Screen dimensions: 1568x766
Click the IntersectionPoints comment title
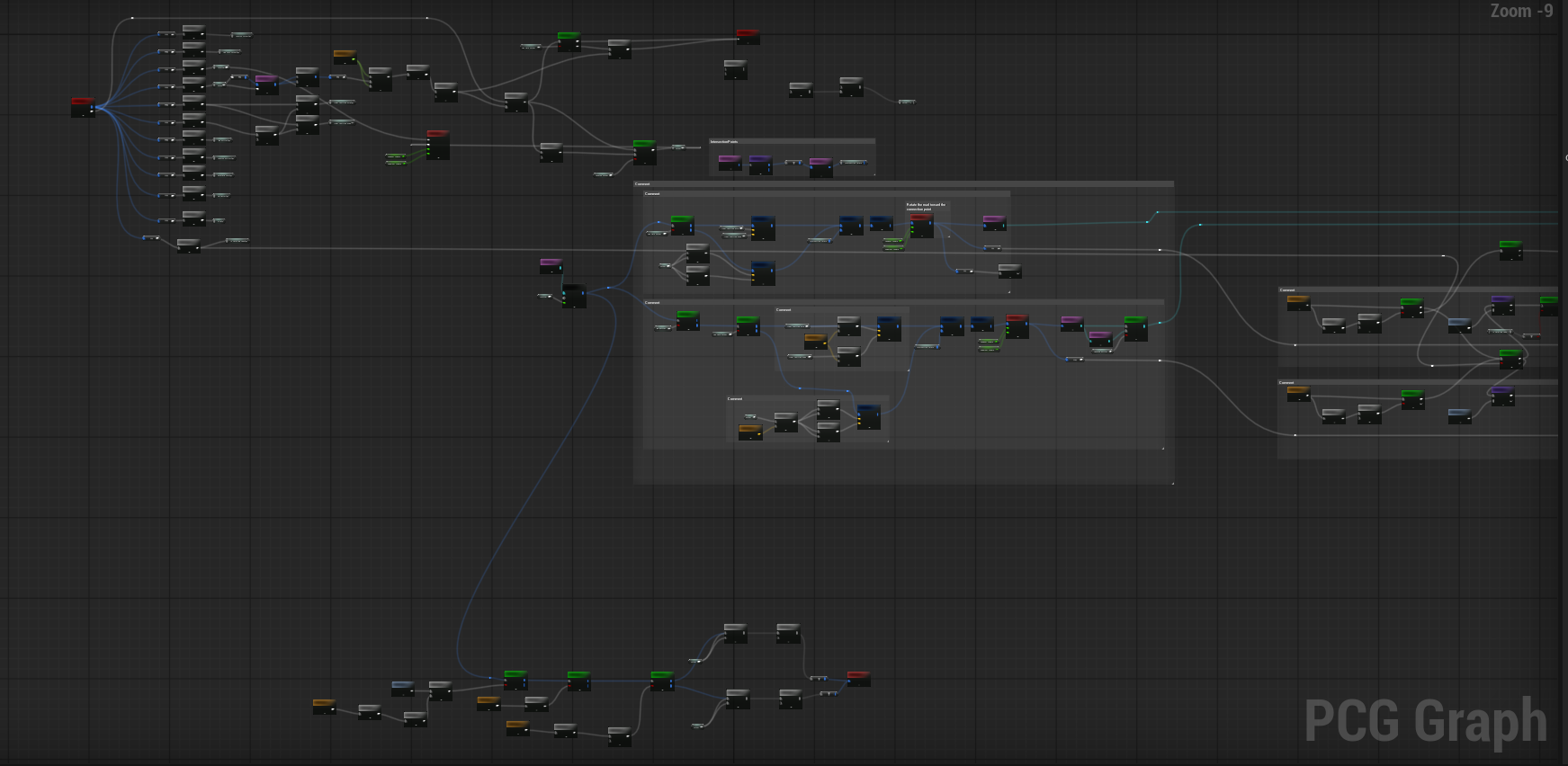coord(724,142)
